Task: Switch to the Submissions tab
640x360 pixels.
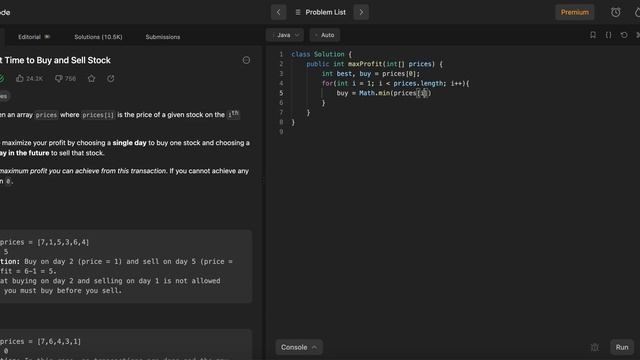Action: point(163,37)
